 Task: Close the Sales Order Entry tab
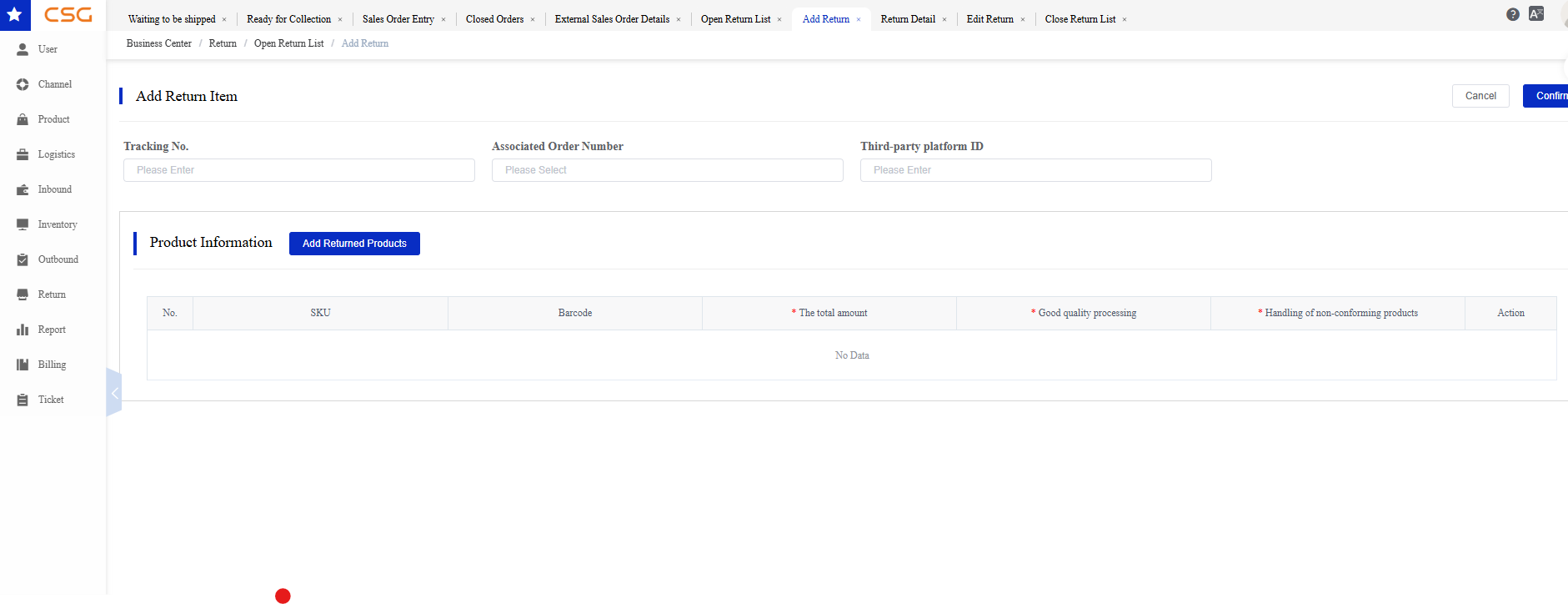point(443,19)
